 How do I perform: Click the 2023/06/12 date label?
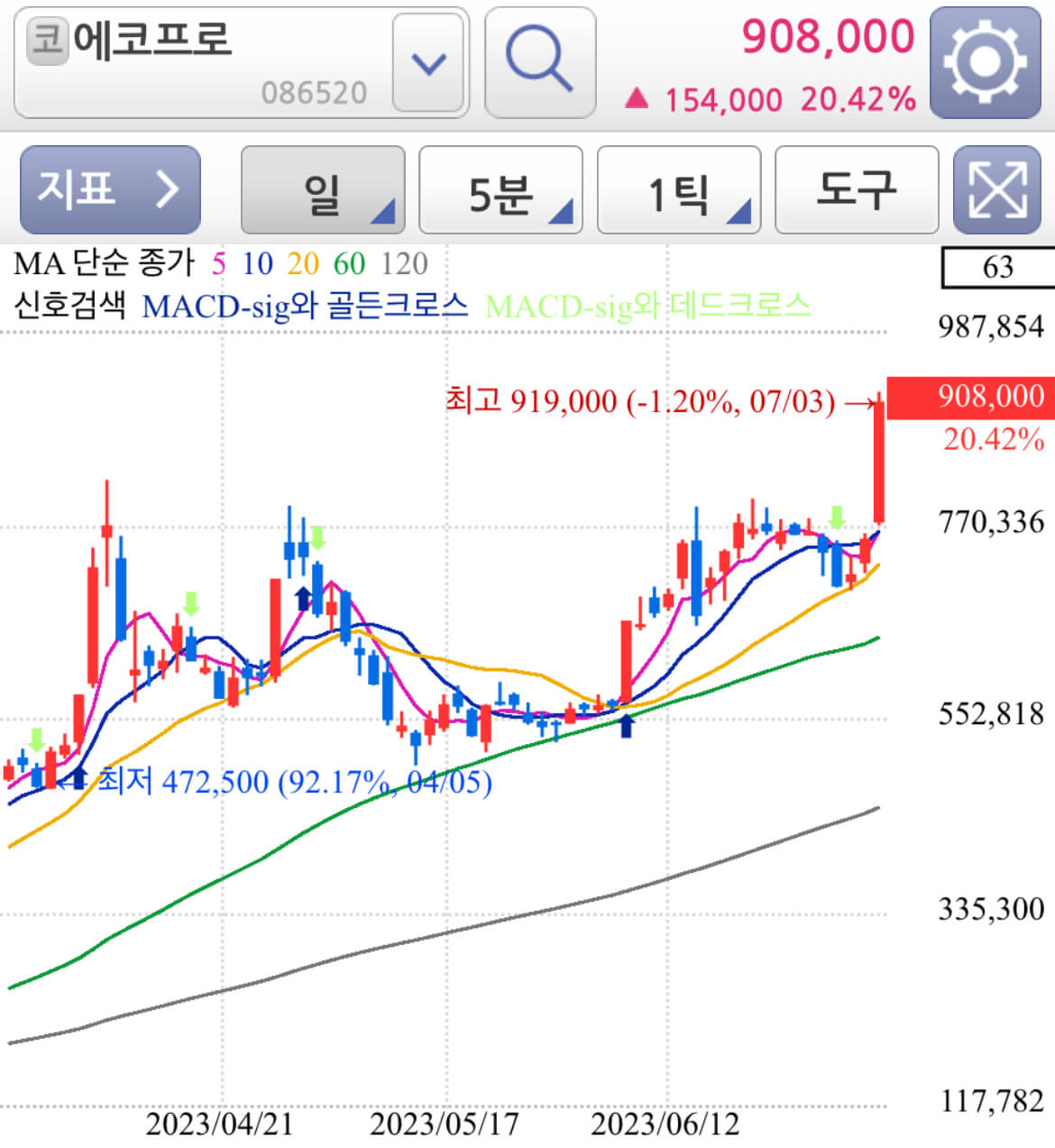(x=665, y=1125)
